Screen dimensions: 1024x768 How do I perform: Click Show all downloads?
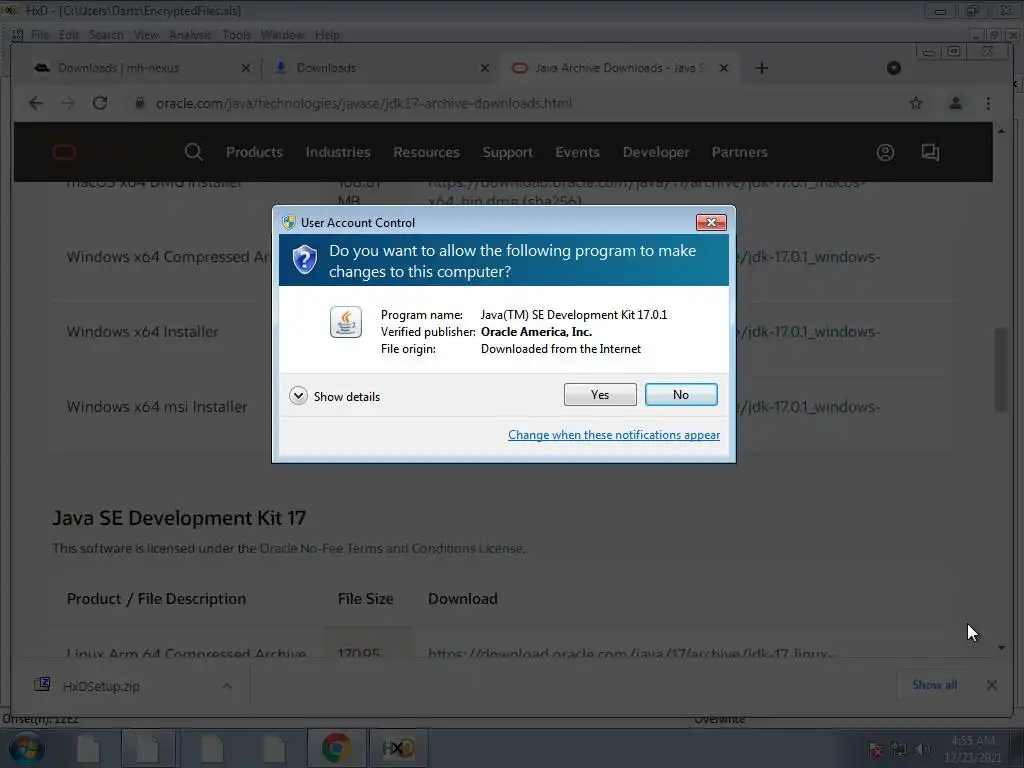[935, 685]
